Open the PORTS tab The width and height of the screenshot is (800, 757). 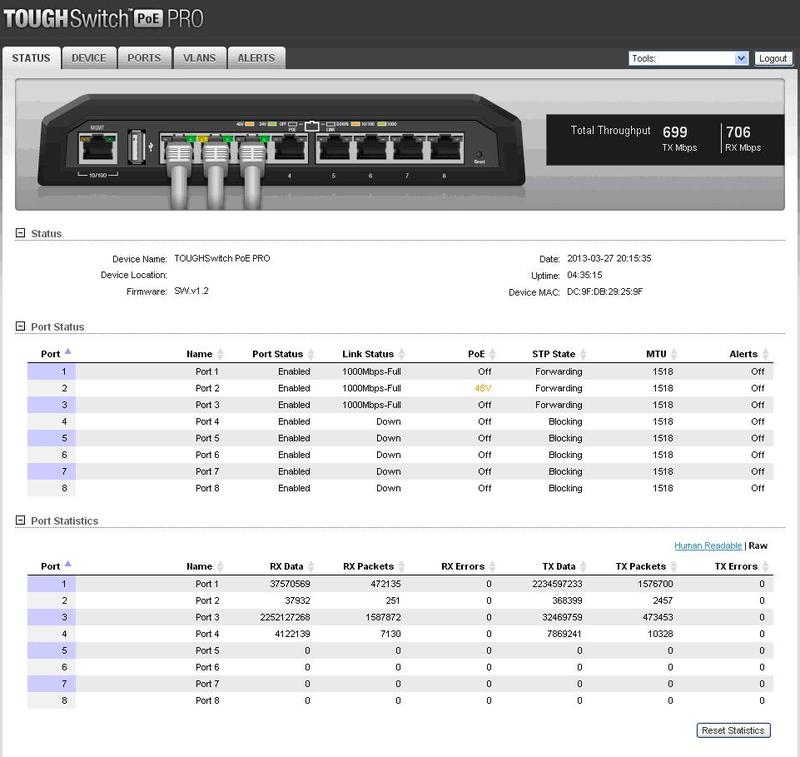pyautogui.click(x=145, y=58)
